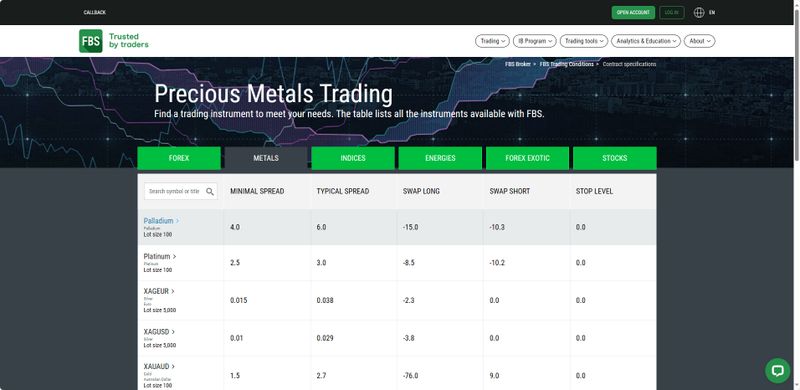Open the language globe icon
Viewport: 800px width, 390px height.
tap(699, 13)
